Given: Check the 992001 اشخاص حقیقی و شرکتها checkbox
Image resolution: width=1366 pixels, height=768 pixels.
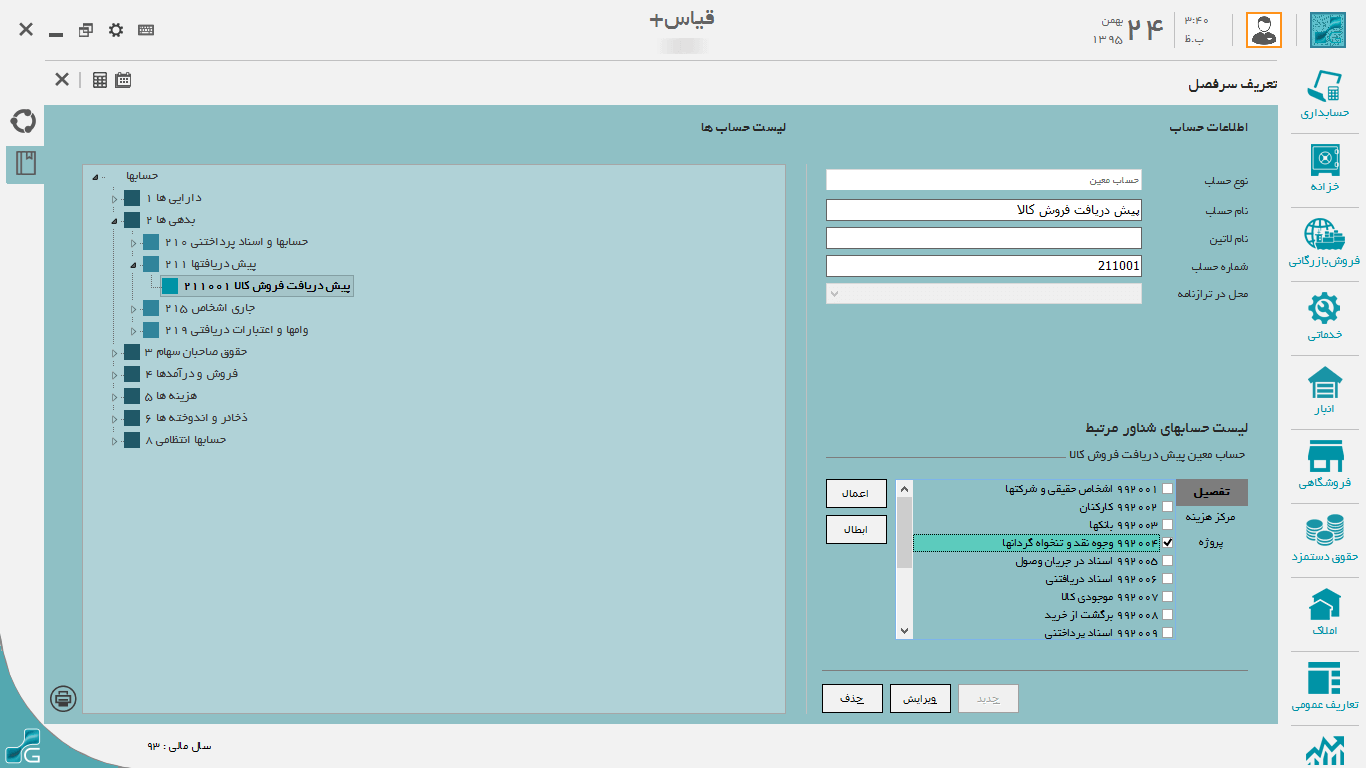Looking at the screenshot, I should coord(1167,489).
